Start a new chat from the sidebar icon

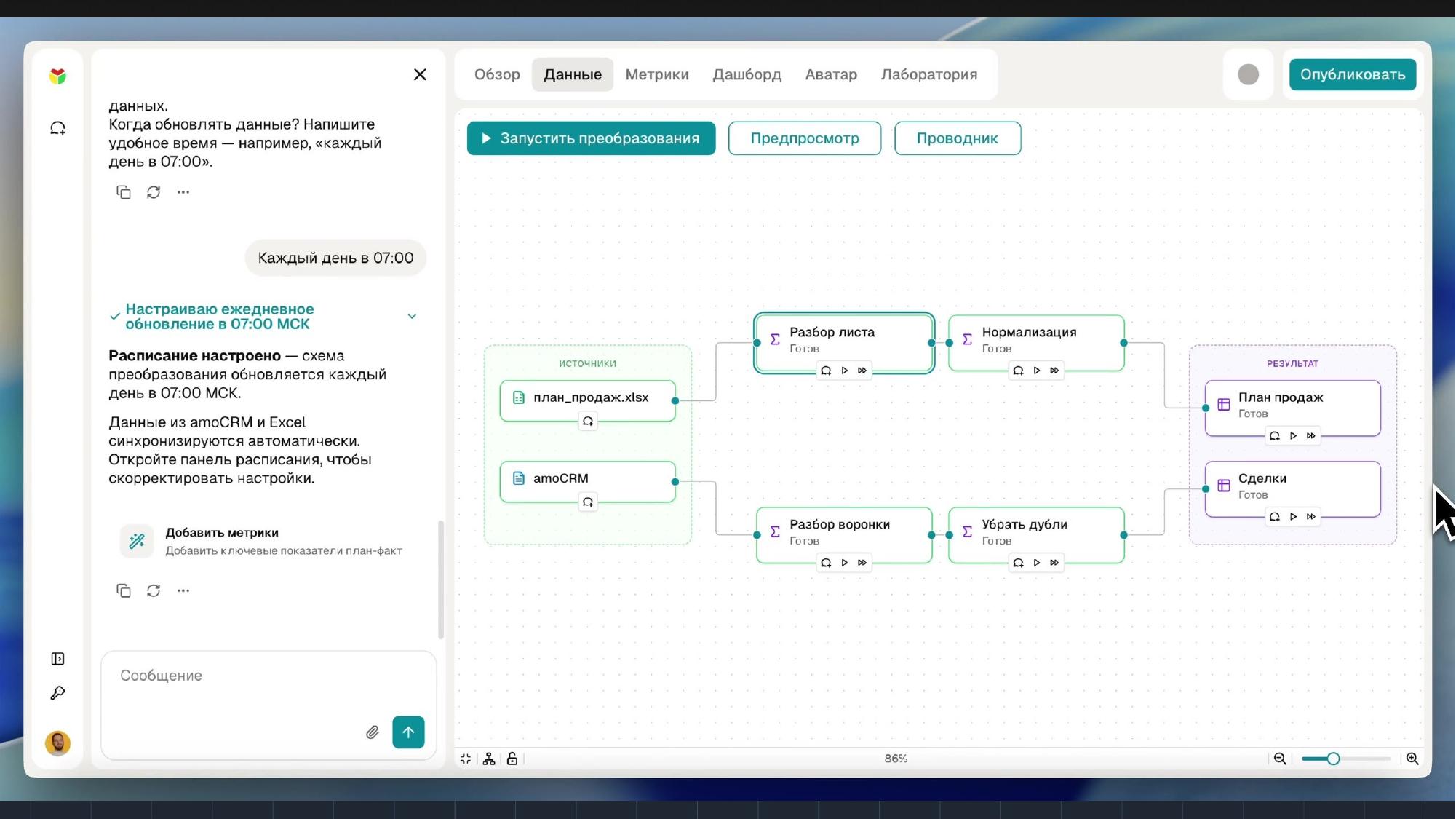tap(57, 128)
